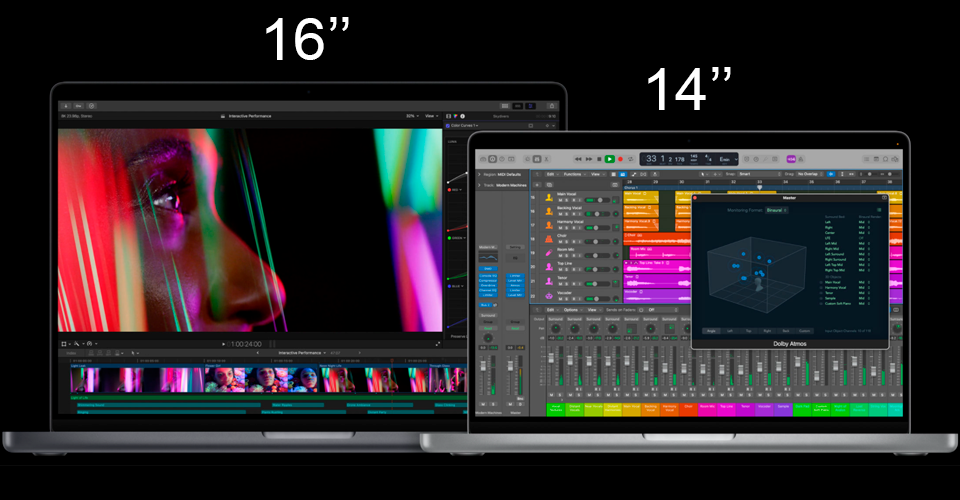960x500 pixels.
Task: Click the Room Mic microphone track icon
Action: [x=549, y=253]
